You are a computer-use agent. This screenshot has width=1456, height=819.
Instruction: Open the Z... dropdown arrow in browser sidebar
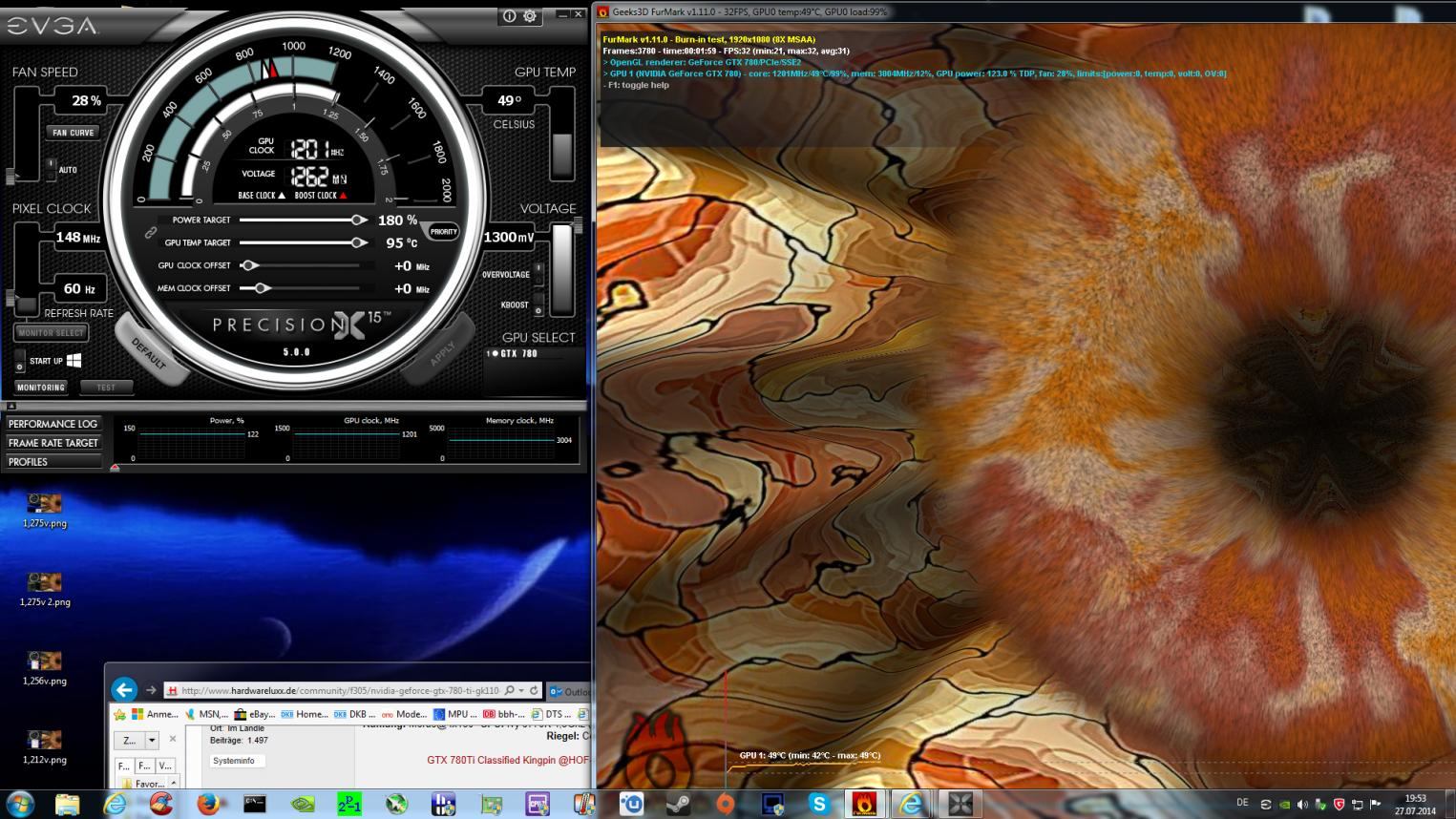pos(151,740)
